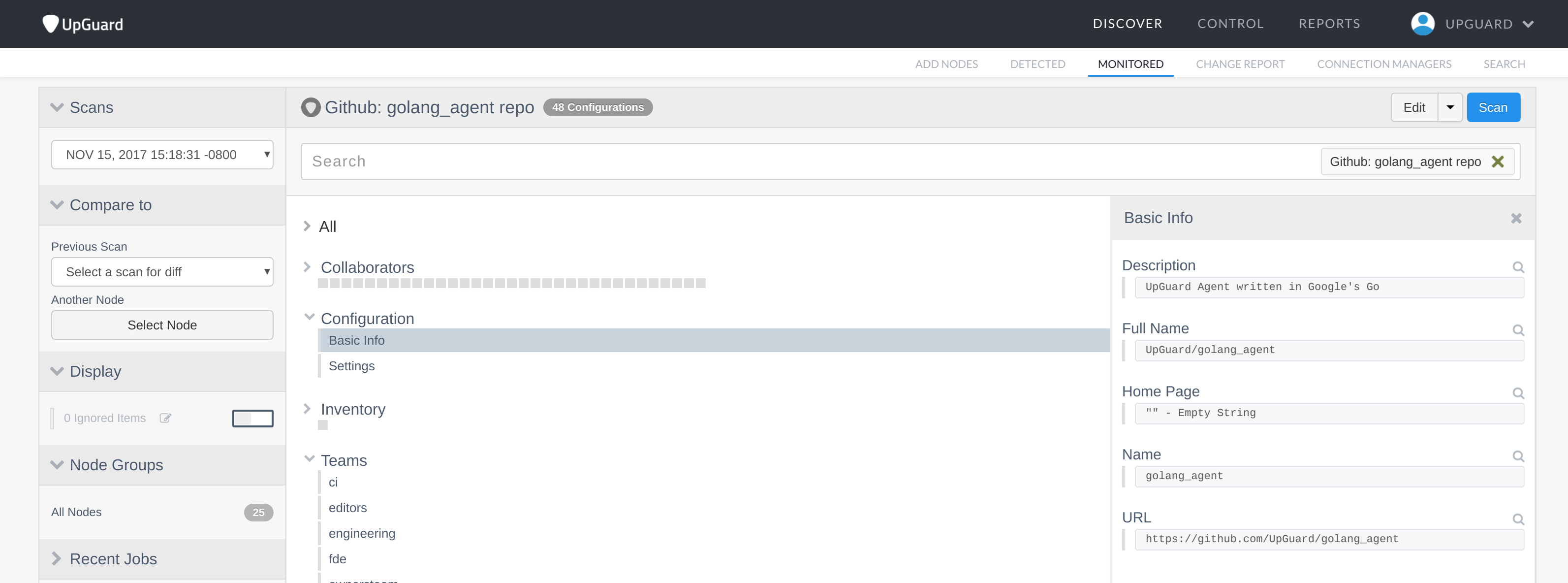Start a scan with the Scan button
This screenshot has width=1568, height=583.
tap(1493, 107)
